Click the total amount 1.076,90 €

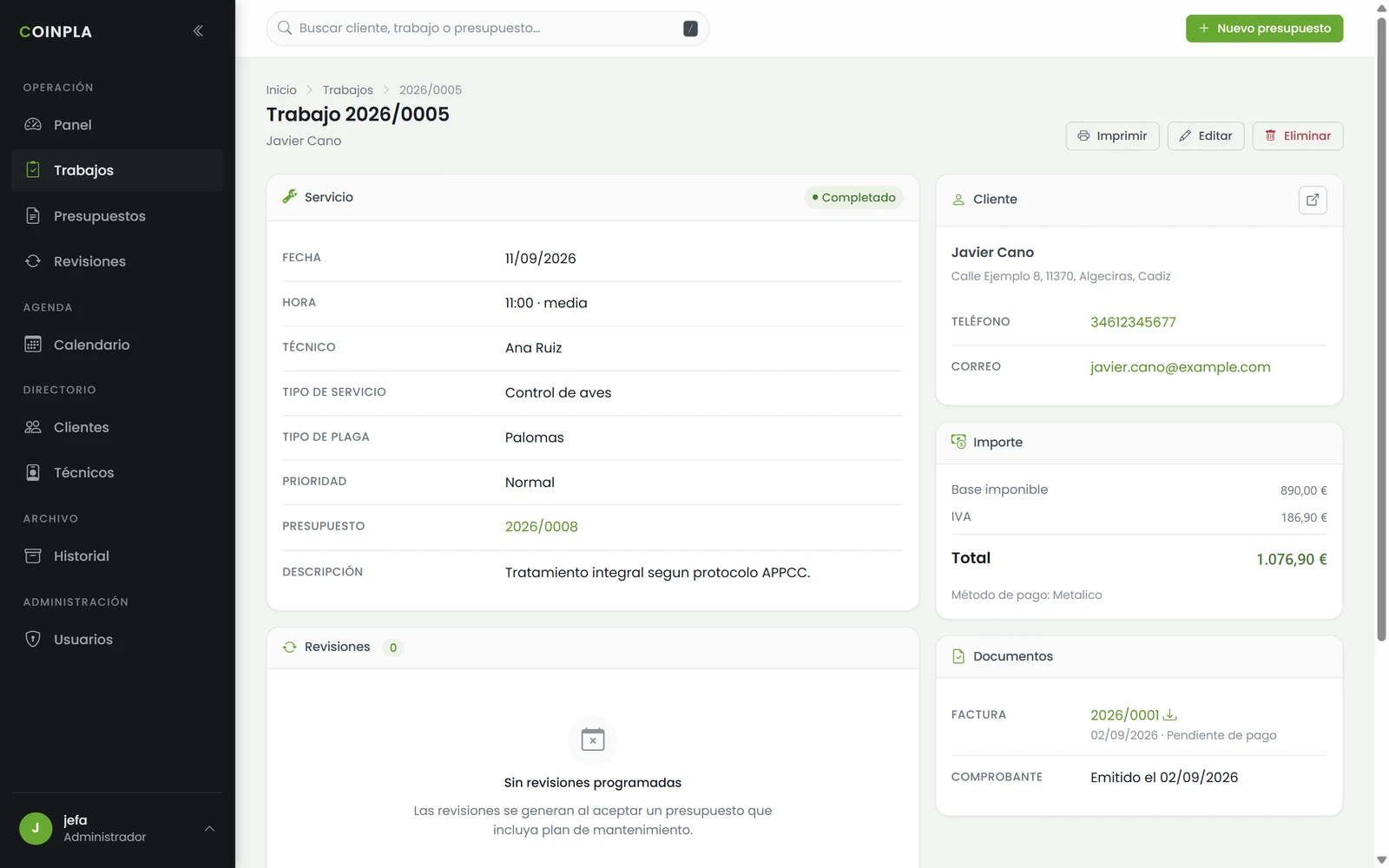click(x=1292, y=560)
